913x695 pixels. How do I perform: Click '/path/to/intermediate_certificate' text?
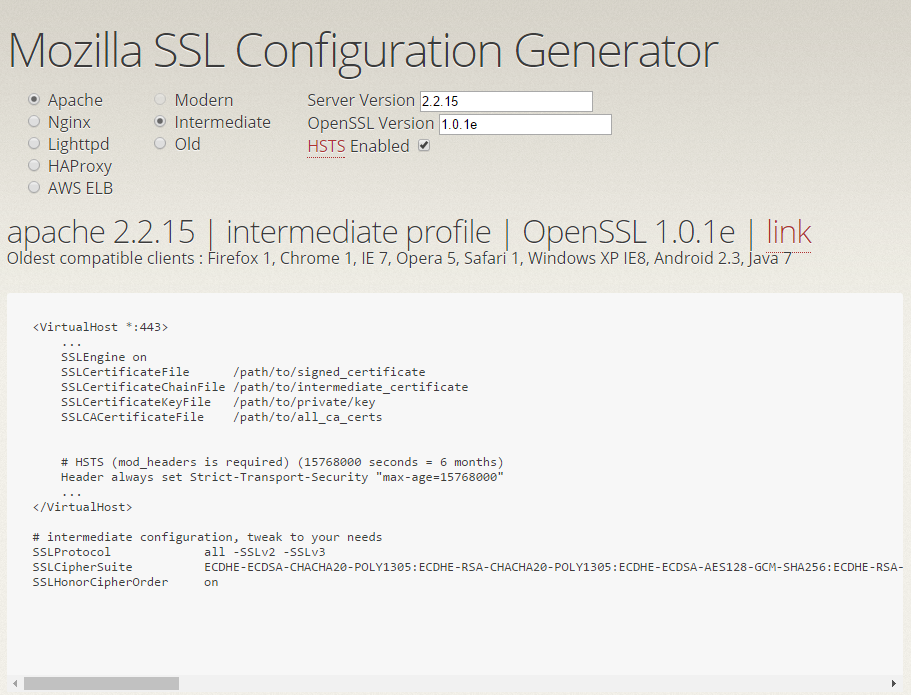[x=351, y=387]
